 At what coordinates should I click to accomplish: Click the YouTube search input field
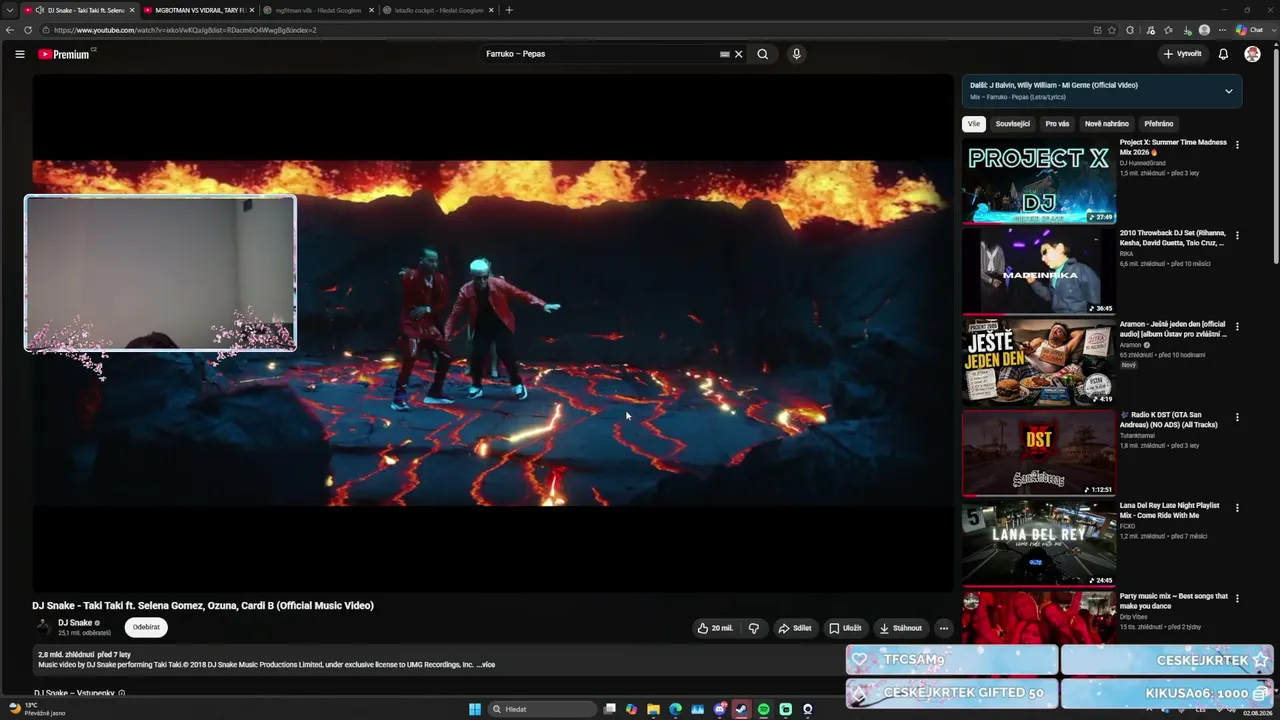pyautogui.click(x=598, y=54)
